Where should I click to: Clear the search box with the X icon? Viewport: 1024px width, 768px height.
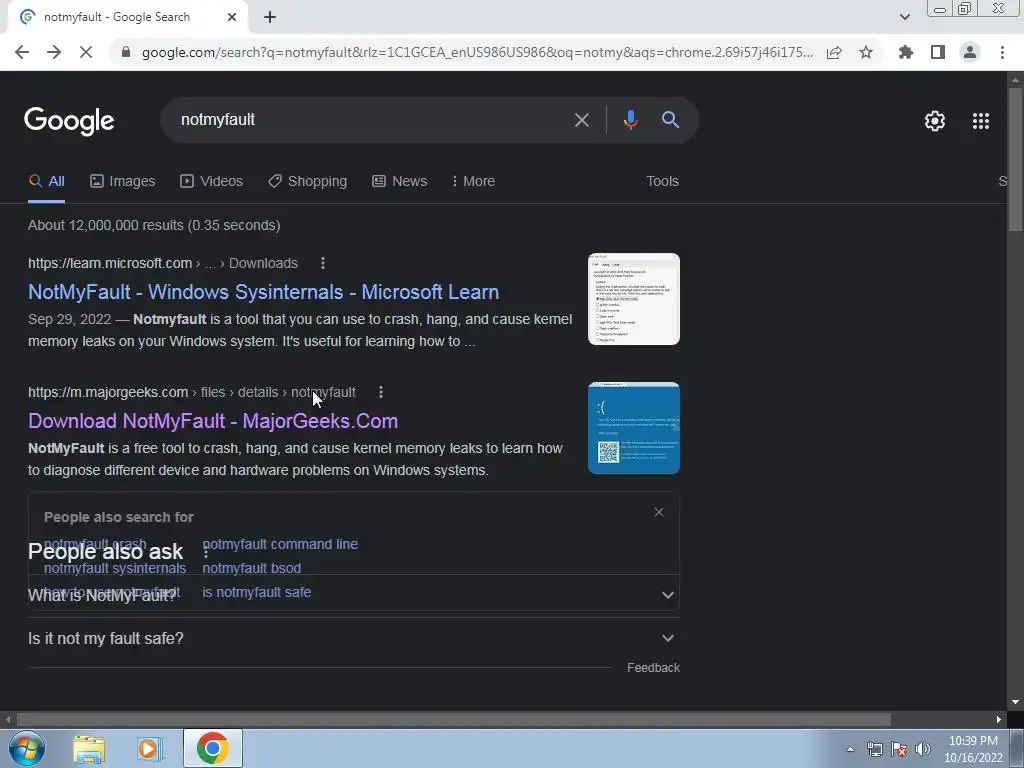pos(581,120)
